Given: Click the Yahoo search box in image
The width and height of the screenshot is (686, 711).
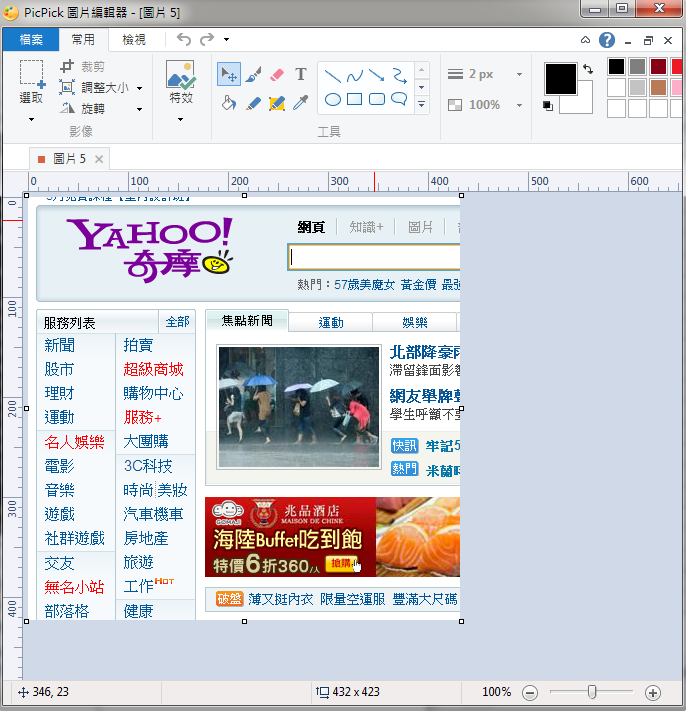Looking at the screenshot, I should click(x=374, y=257).
